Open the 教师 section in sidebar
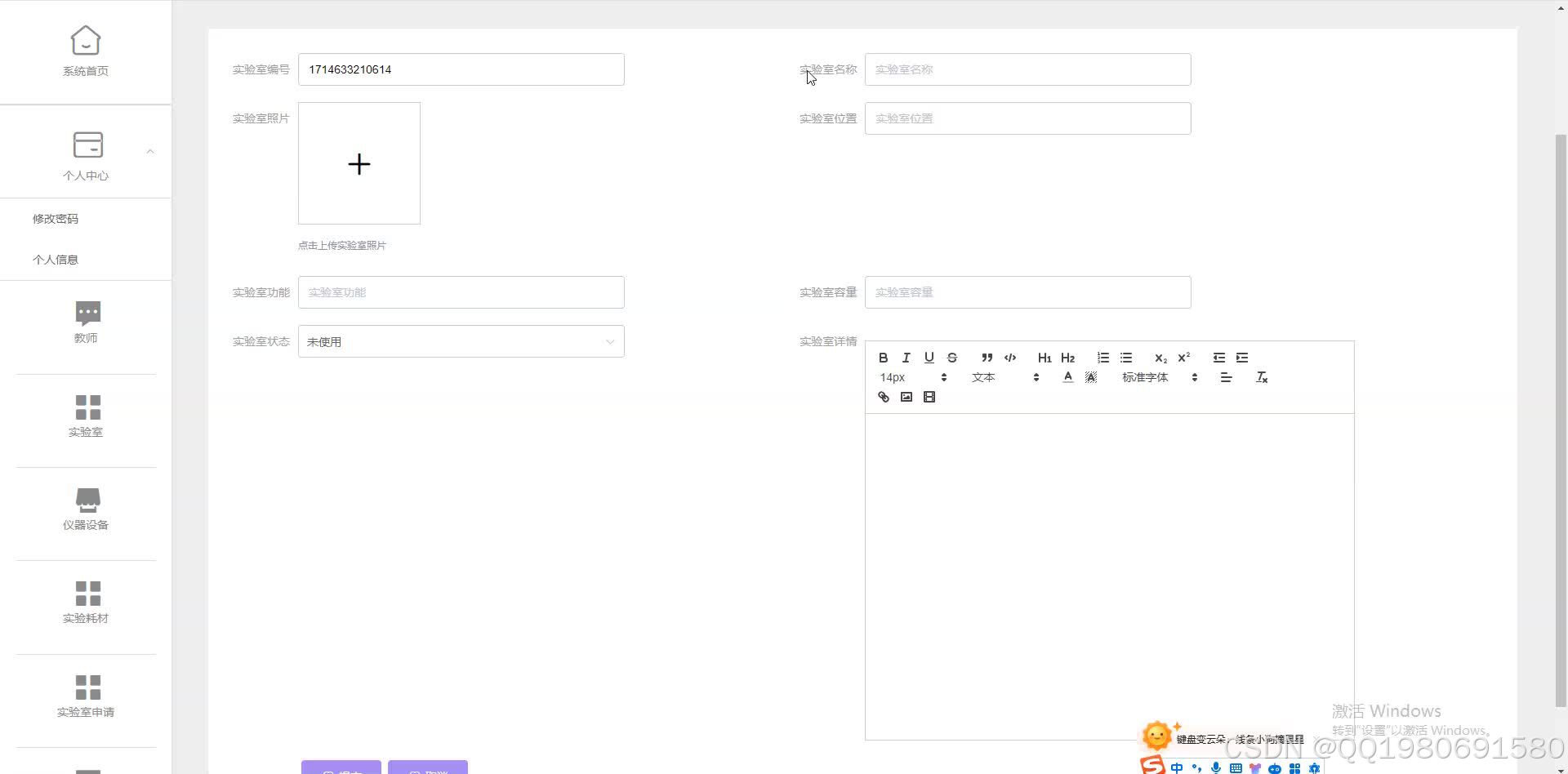This screenshot has height=774, width=1568. 86,322
